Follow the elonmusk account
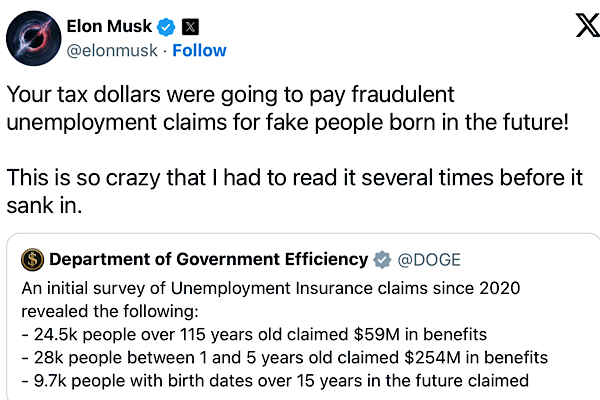 tap(199, 50)
